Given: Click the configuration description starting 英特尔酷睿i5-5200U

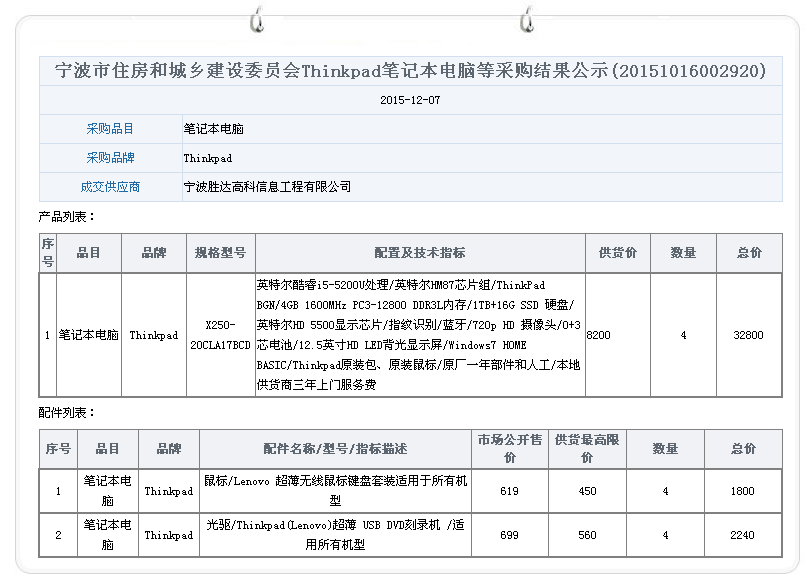Looking at the screenshot, I should click(419, 335).
